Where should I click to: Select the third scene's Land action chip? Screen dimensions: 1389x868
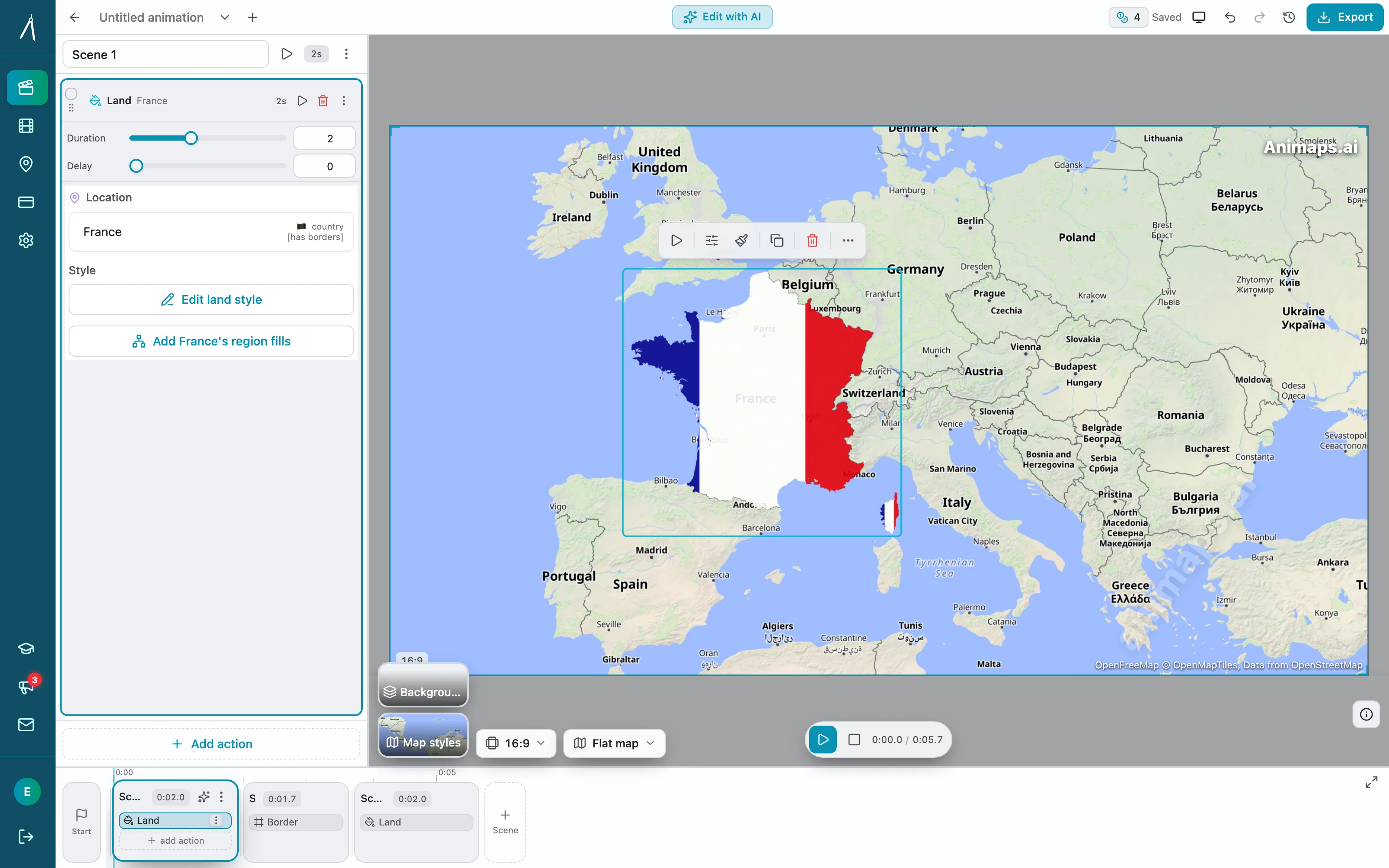coord(416,822)
